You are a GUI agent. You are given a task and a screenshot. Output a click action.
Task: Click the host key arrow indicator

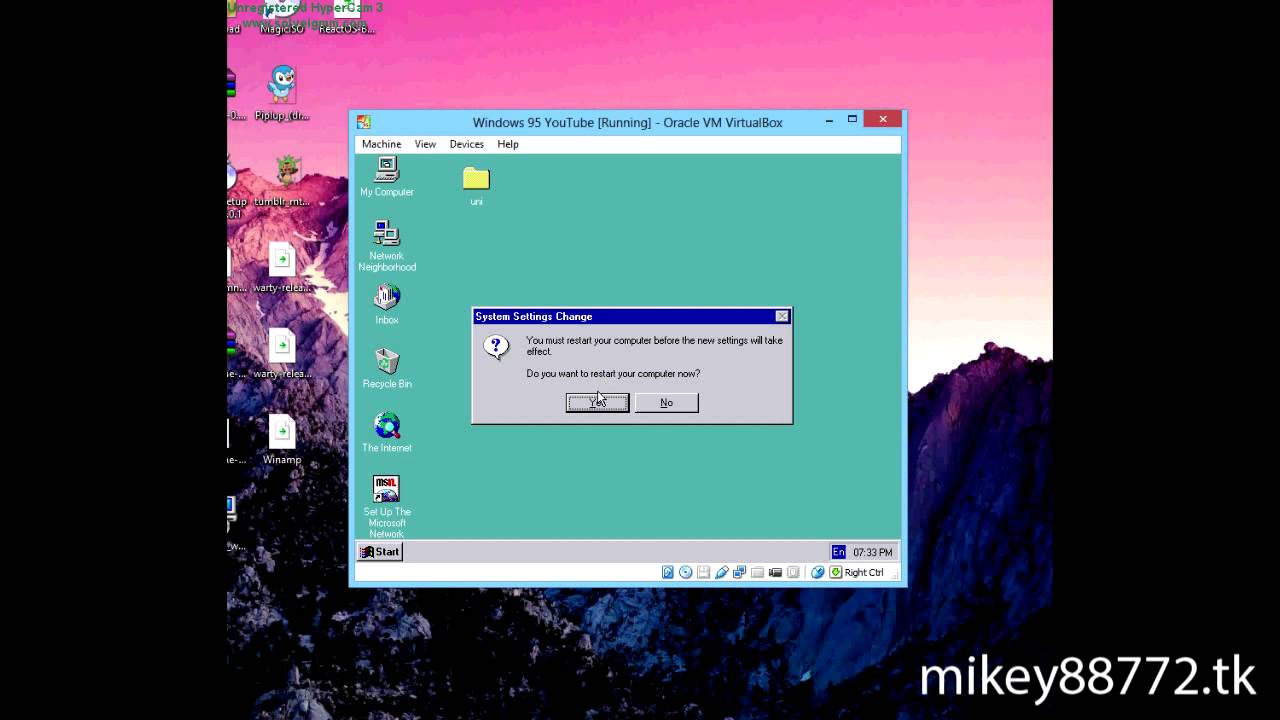click(835, 572)
